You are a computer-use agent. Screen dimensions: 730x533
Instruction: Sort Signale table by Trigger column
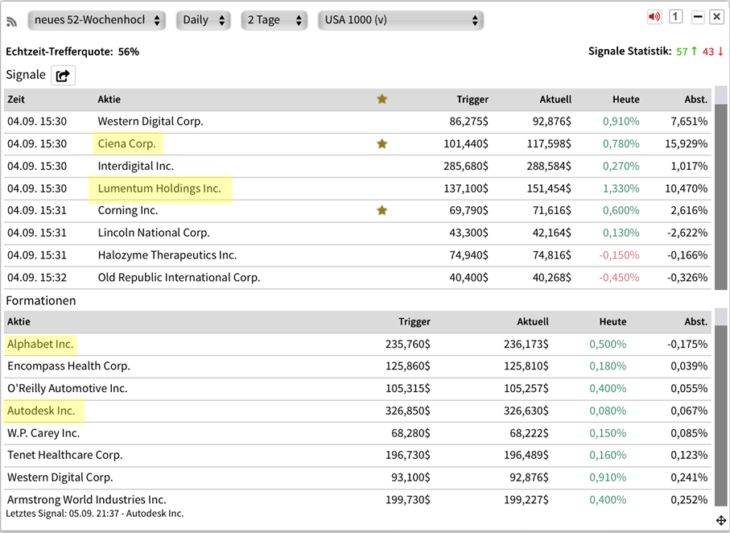[x=472, y=99]
